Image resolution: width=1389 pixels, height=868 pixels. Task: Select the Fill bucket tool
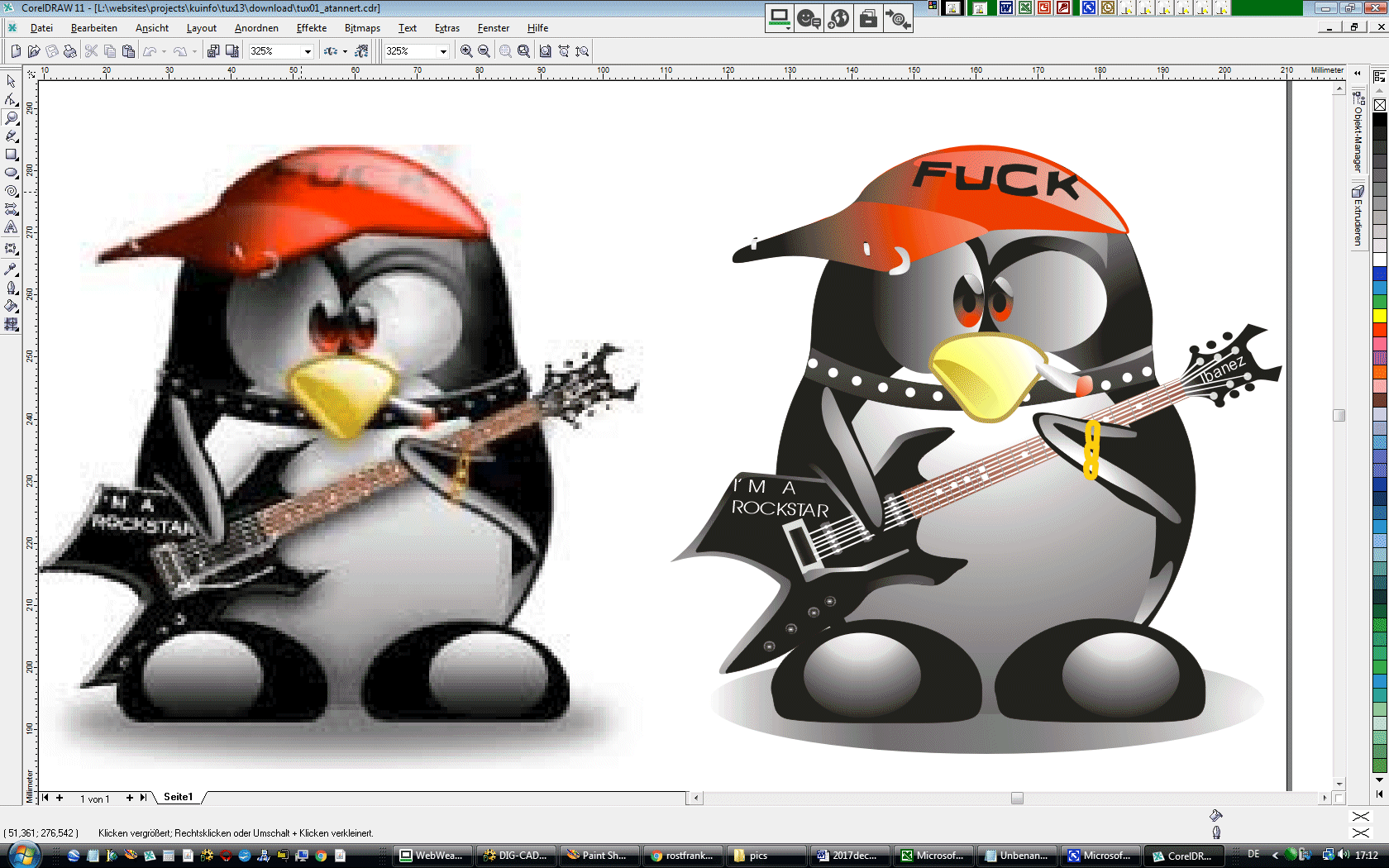click(x=11, y=306)
